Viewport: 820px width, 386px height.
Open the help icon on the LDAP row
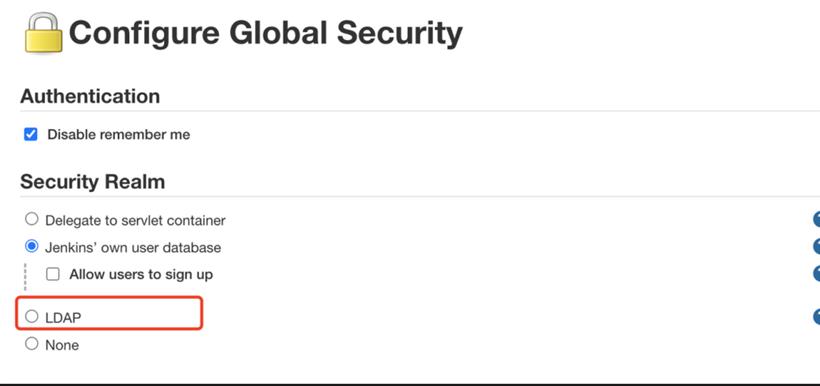[x=816, y=316]
